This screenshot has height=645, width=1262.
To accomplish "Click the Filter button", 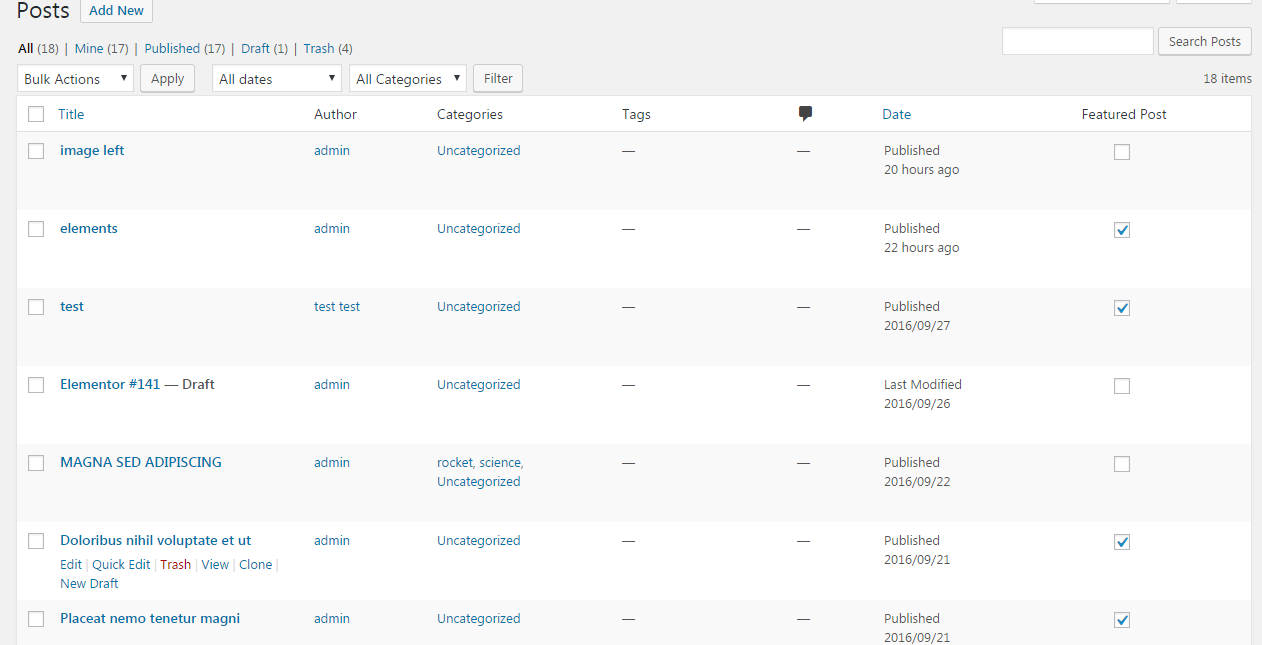I will point(498,78).
